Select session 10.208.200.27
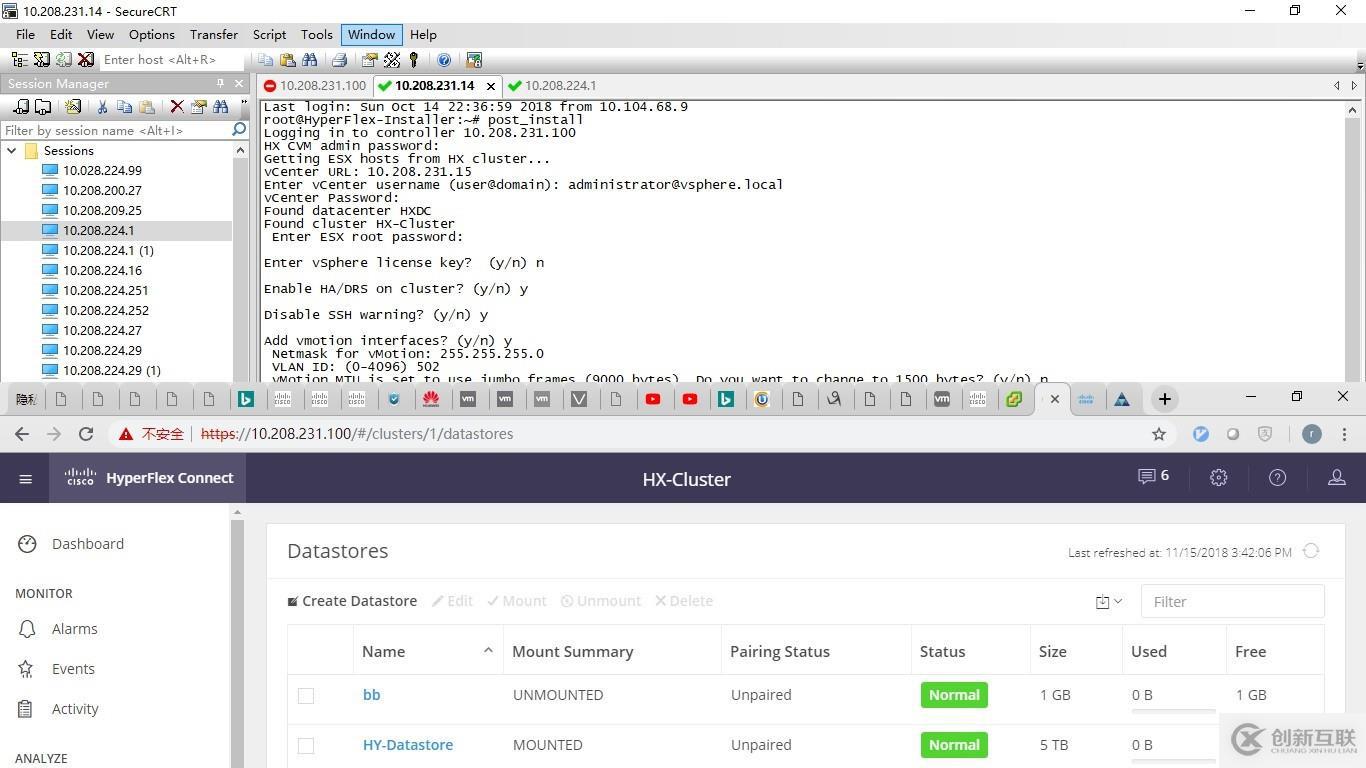Screen dimensions: 1366x768 102,190
